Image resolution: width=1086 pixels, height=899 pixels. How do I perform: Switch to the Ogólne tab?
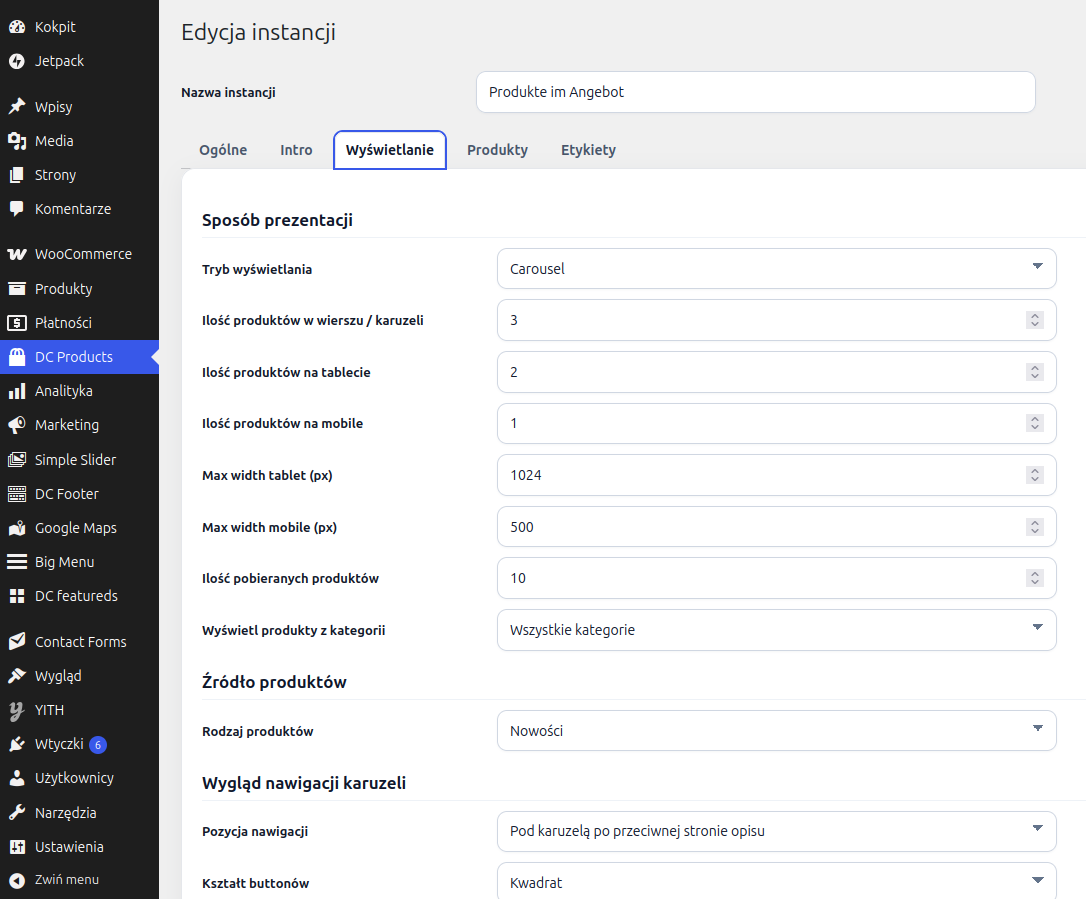click(x=223, y=150)
